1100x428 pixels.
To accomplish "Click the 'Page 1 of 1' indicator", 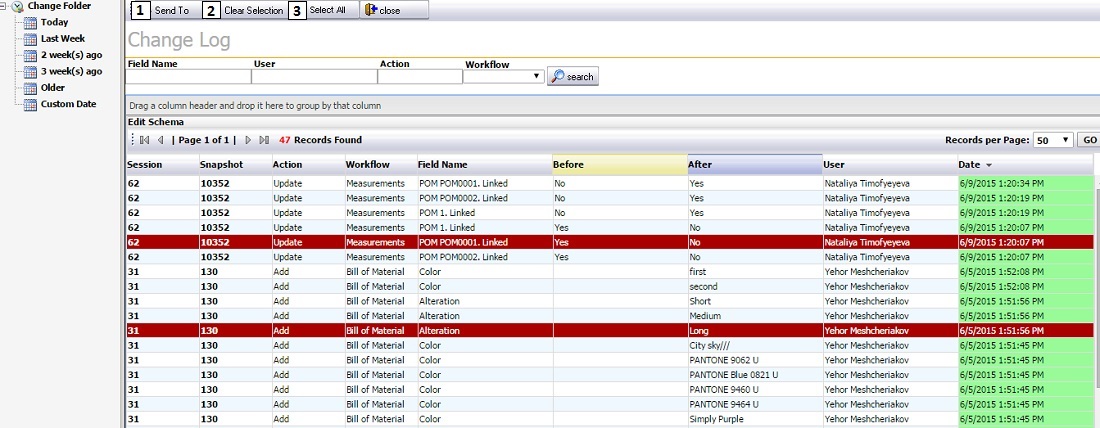I will [x=204, y=140].
